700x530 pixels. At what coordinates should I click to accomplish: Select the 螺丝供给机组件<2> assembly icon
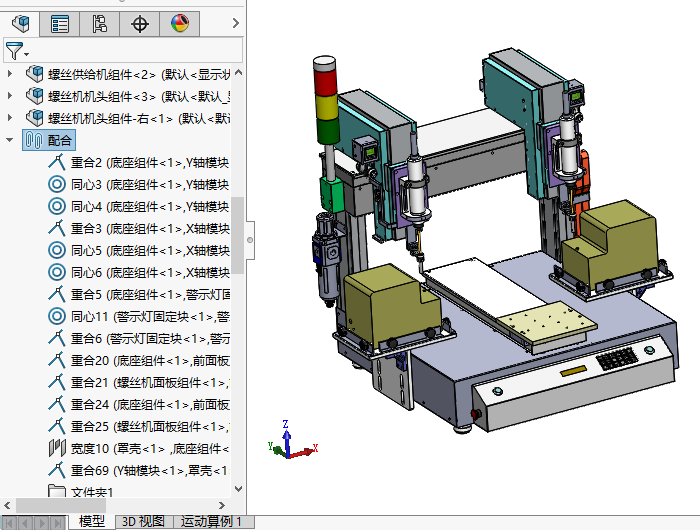click(34, 73)
